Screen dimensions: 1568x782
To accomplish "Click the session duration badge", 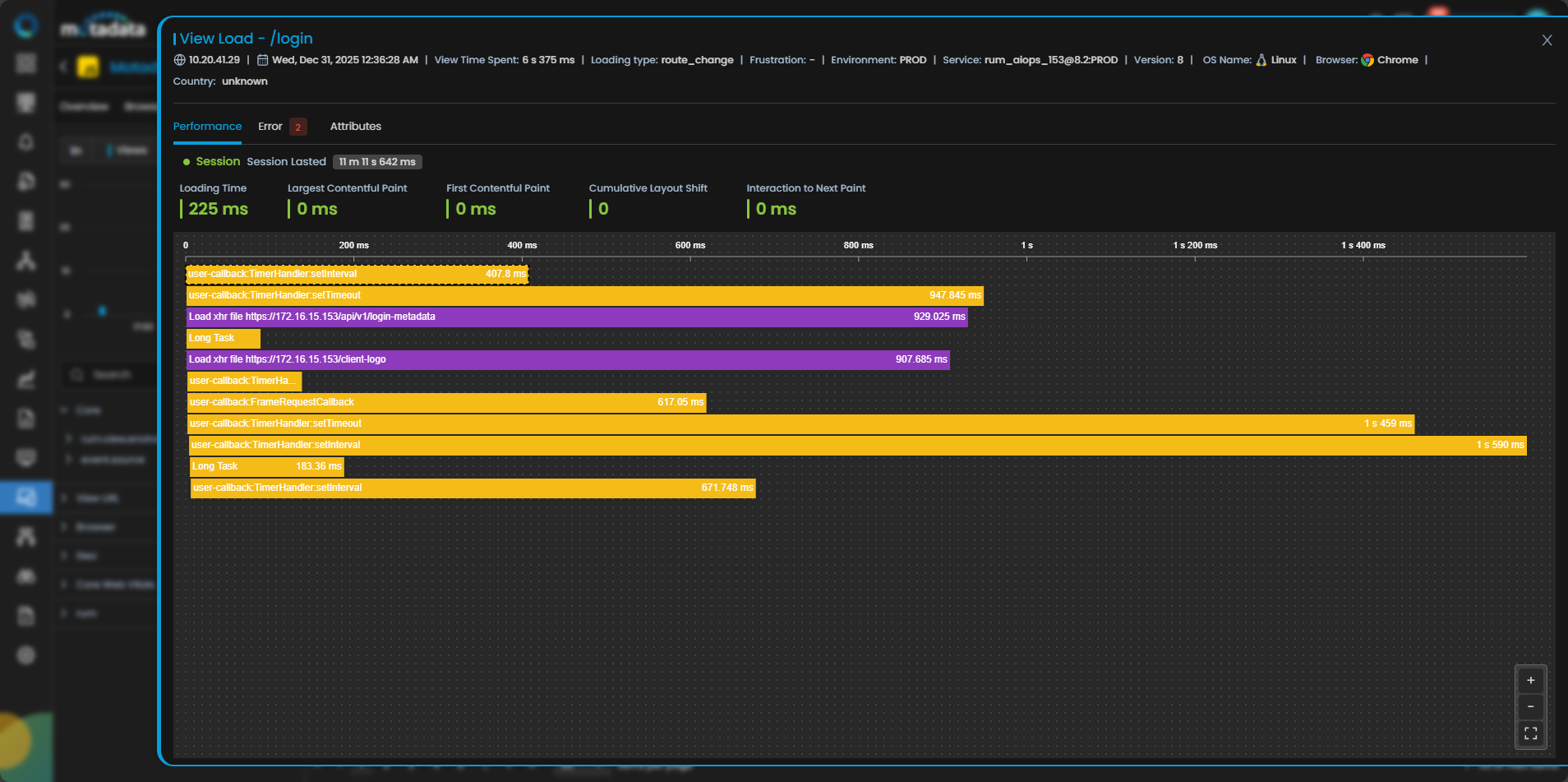I will 377,162.
